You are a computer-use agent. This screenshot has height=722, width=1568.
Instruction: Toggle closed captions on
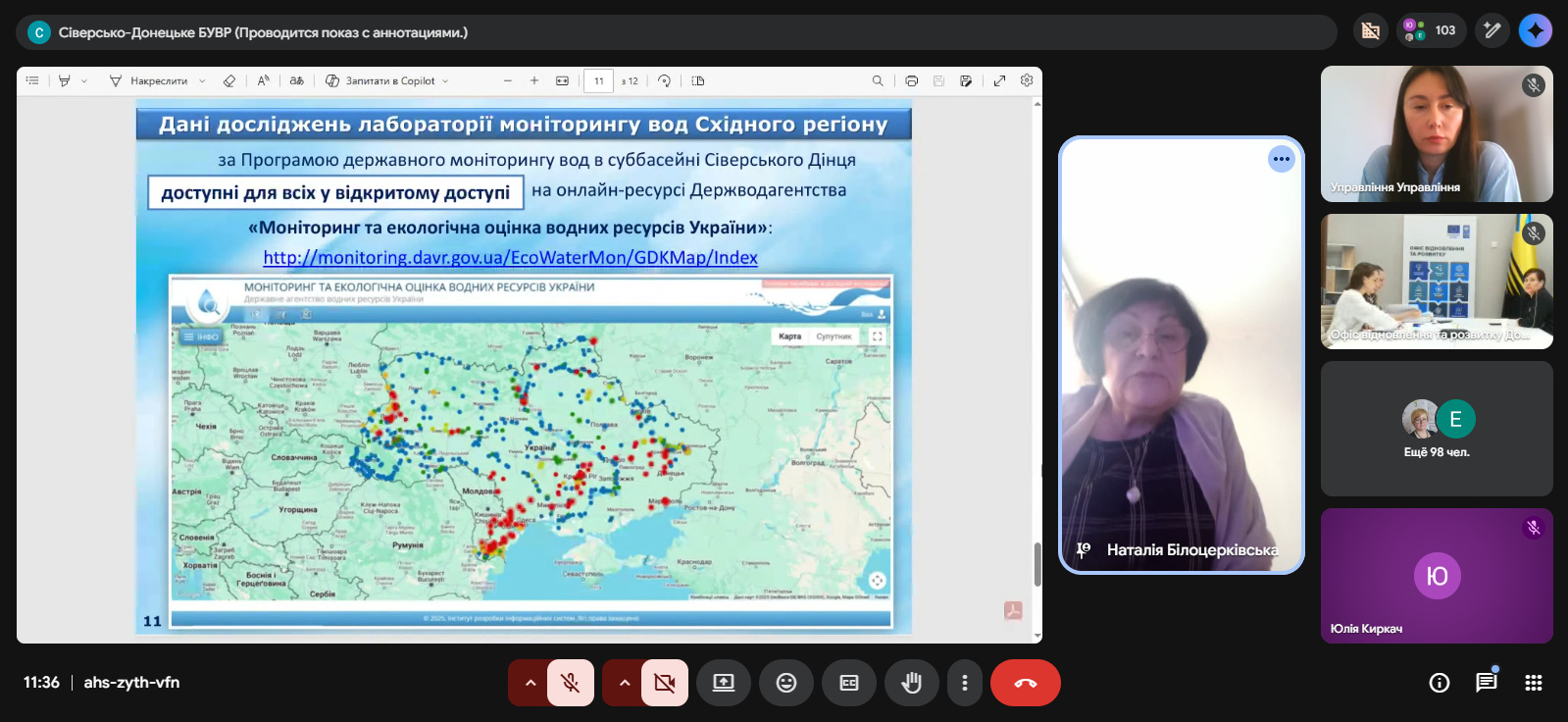click(848, 683)
